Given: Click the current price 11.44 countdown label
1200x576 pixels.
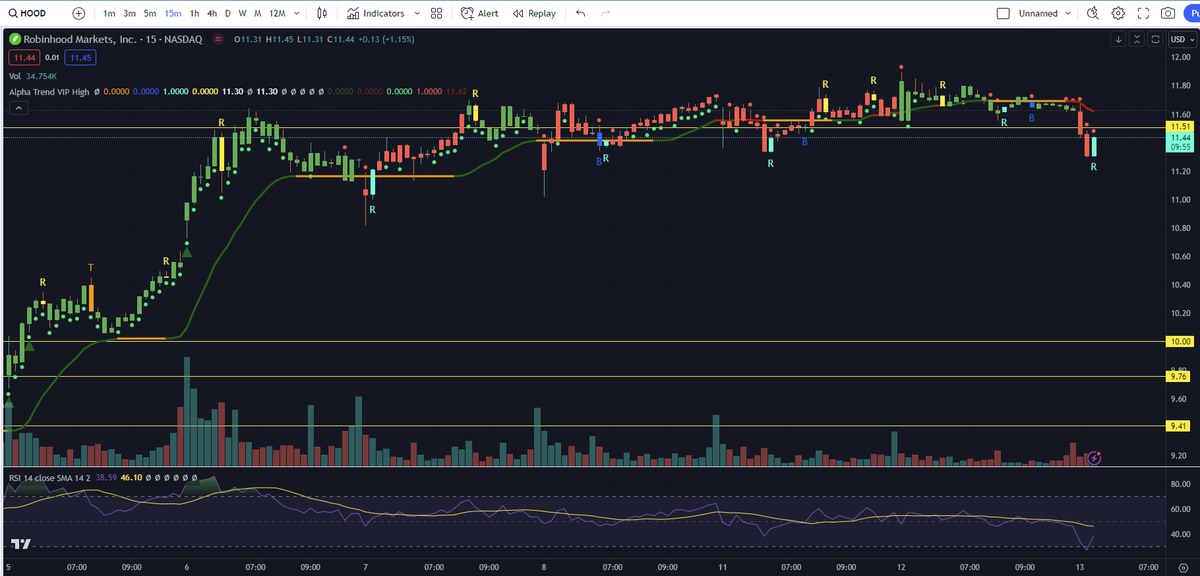Looking at the screenshot, I should (1180, 141).
